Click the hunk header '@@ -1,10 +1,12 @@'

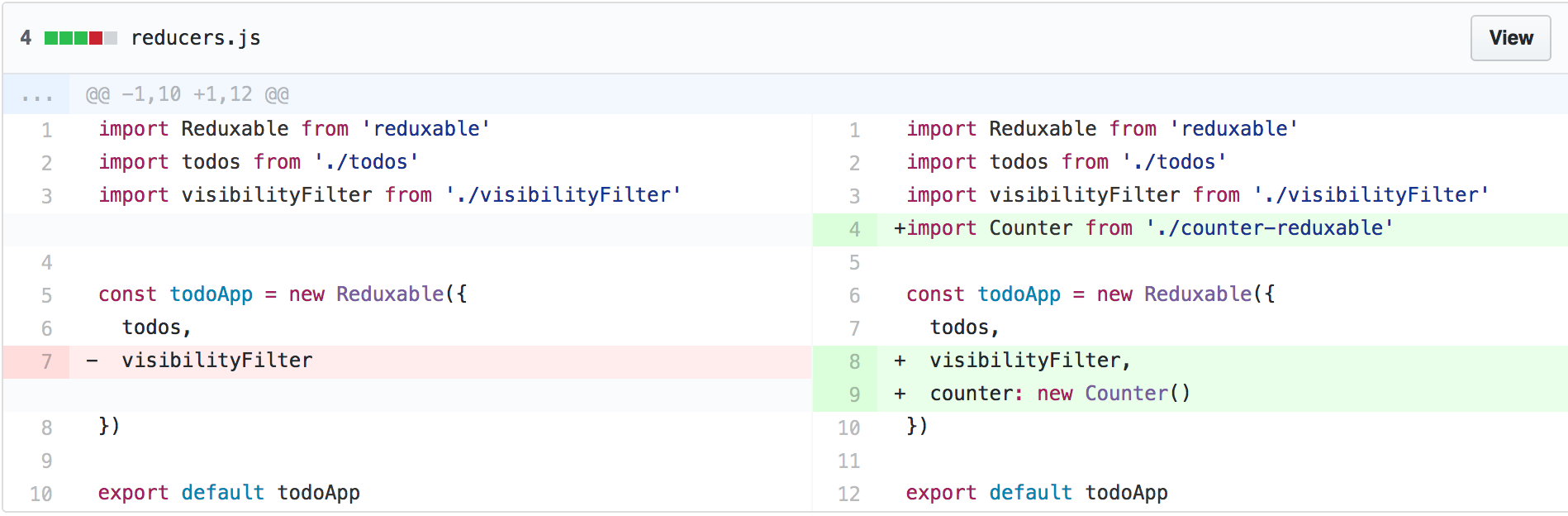click(x=188, y=95)
